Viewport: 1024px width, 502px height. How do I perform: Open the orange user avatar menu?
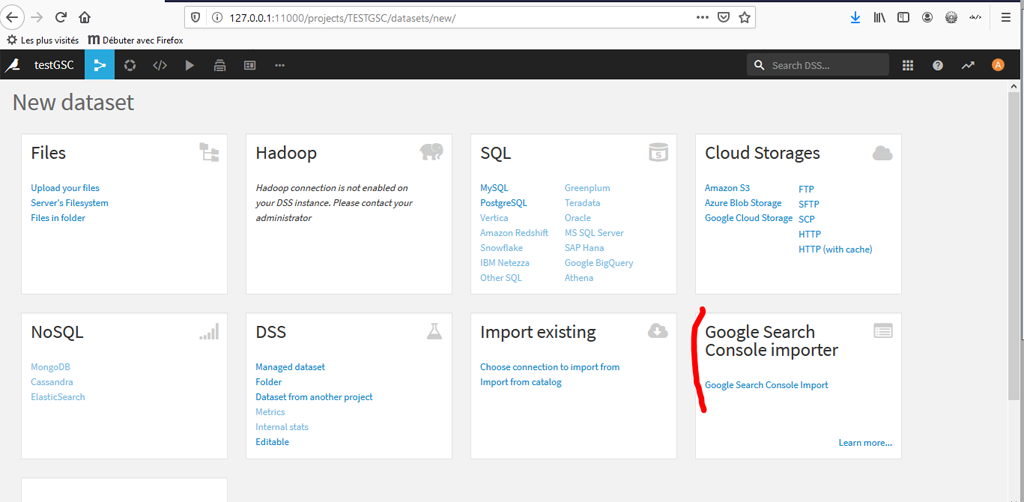click(x=997, y=65)
